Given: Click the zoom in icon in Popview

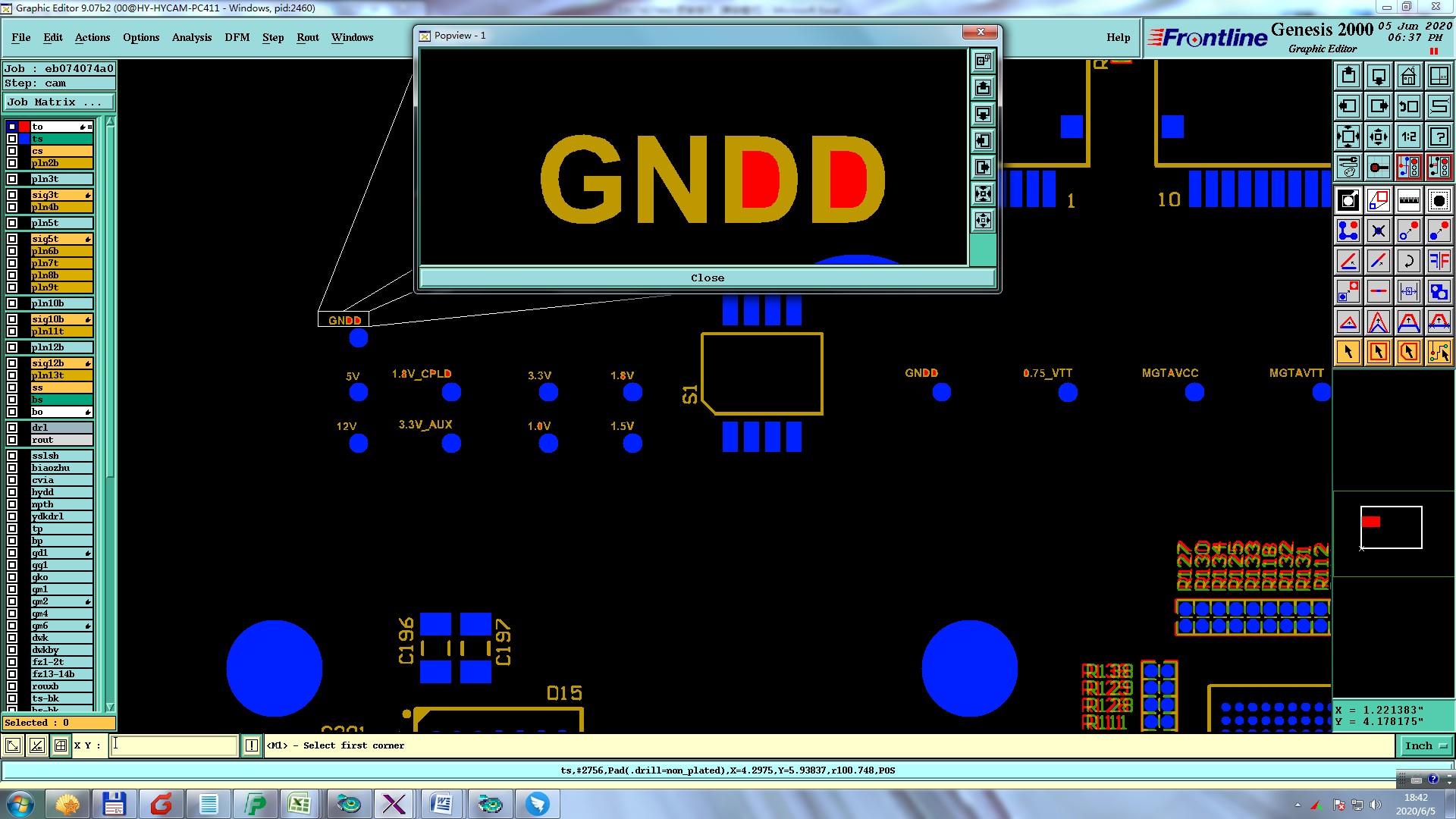Looking at the screenshot, I should coord(983,194).
